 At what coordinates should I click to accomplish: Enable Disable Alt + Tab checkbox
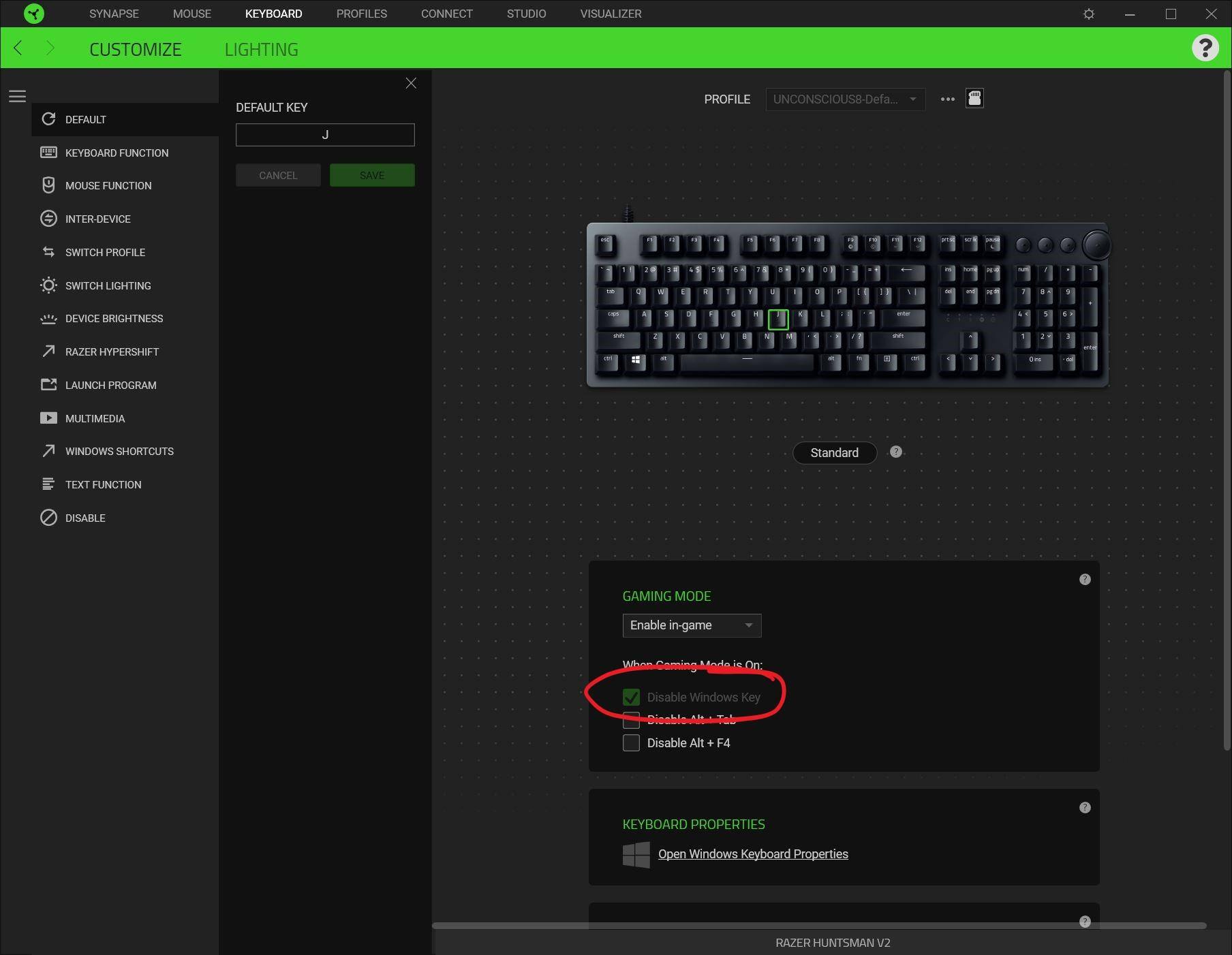click(631, 720)
